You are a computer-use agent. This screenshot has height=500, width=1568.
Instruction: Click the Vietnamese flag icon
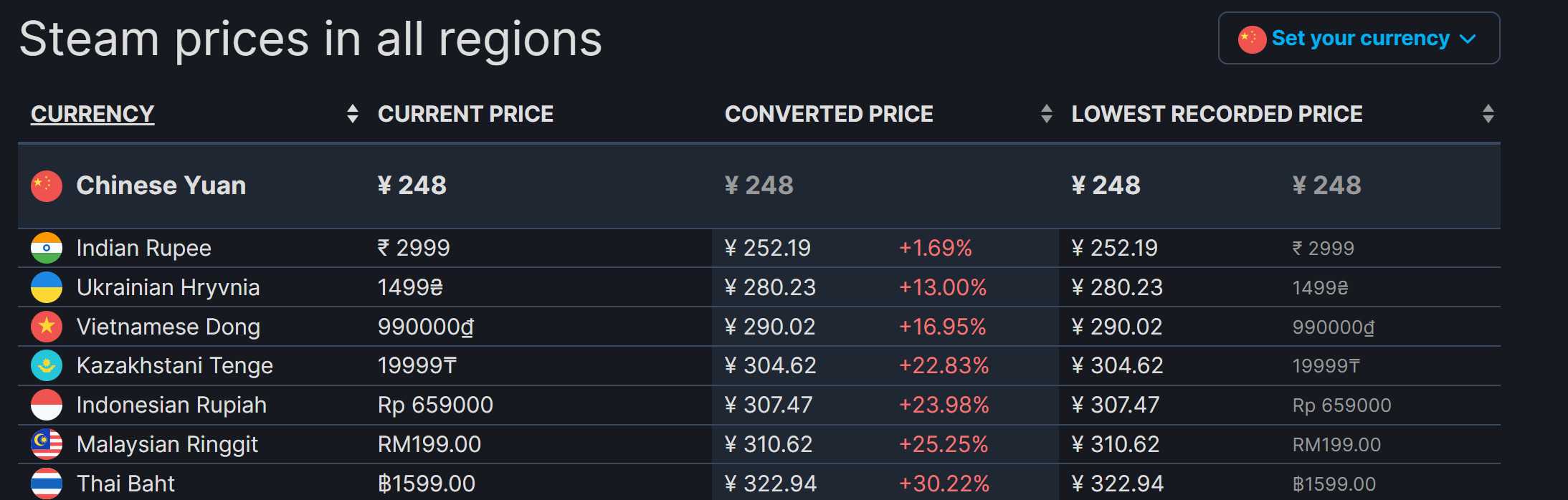(x=47, y=327)
